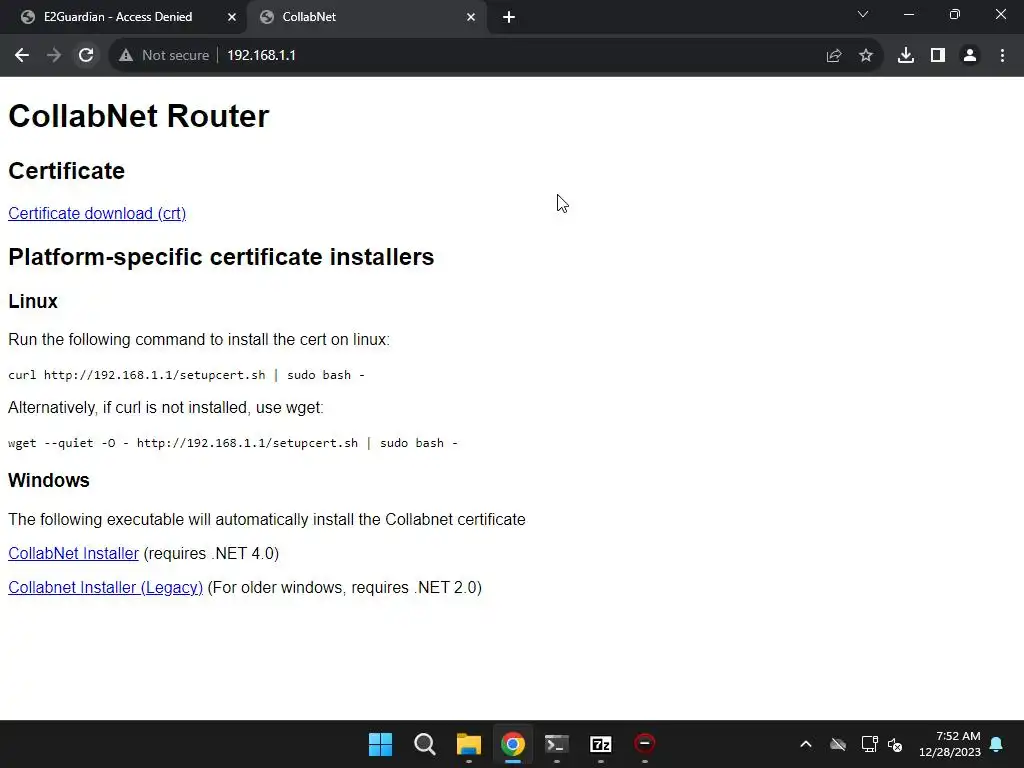The image size is (1024, 768).
Task: Open the terminal taskbar icon
Action: 556,744
